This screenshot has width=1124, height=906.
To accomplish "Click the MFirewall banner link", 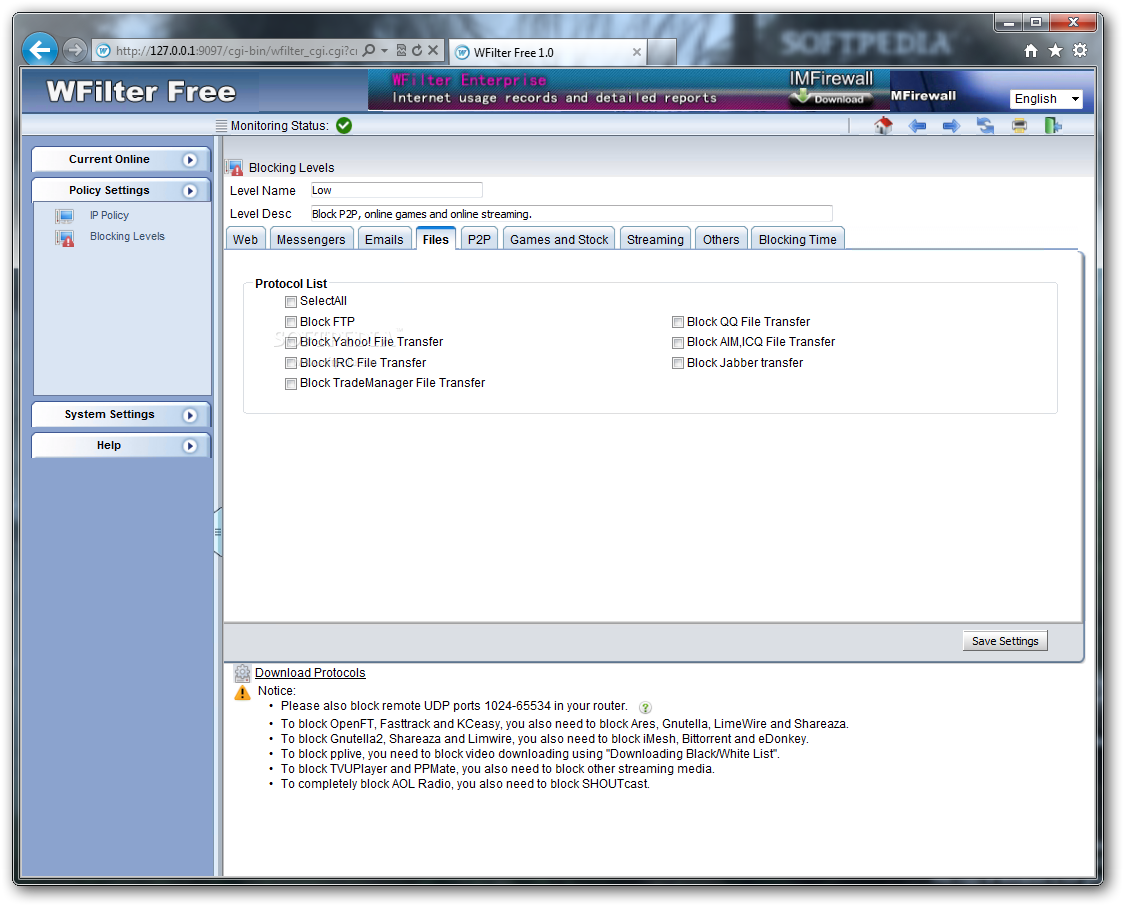I will [x=923, y=95].
